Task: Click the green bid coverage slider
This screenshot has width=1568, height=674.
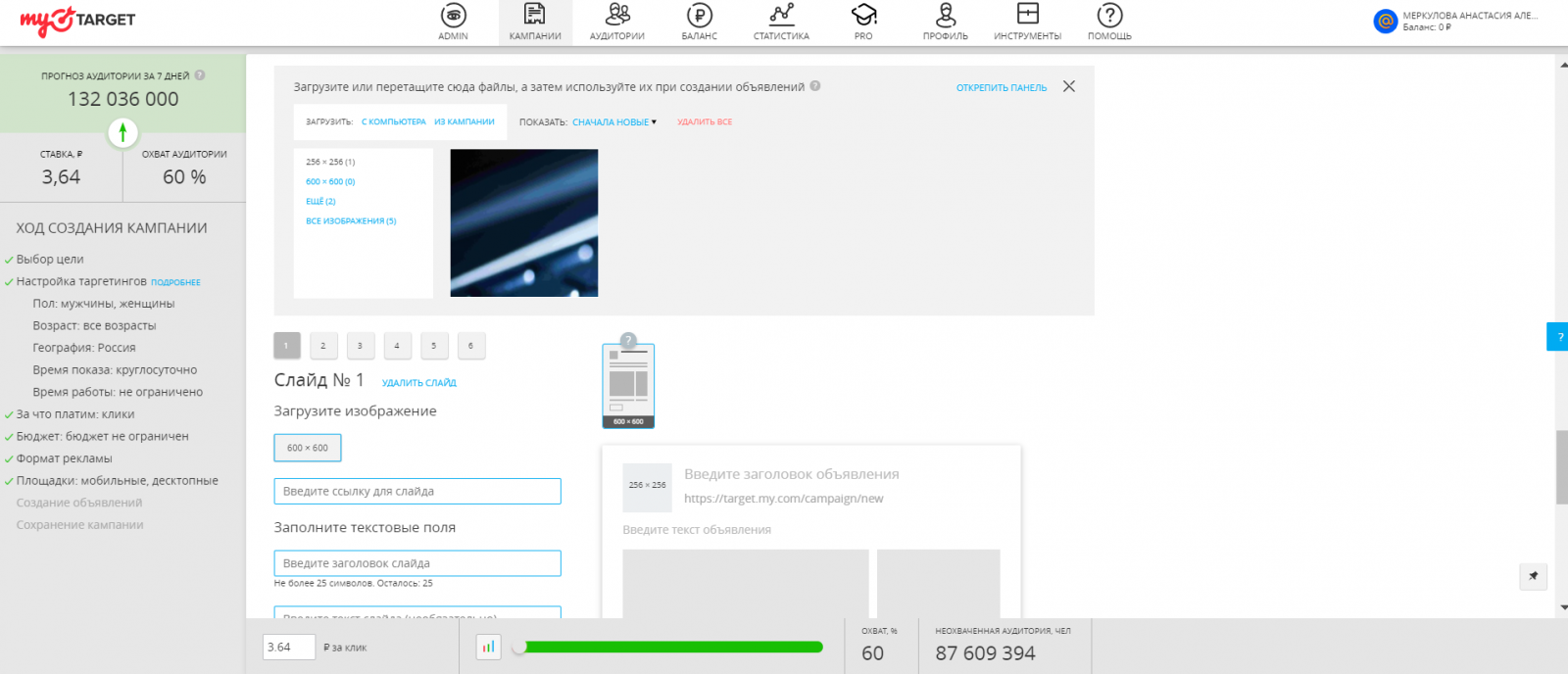Action: coord(668,647)
